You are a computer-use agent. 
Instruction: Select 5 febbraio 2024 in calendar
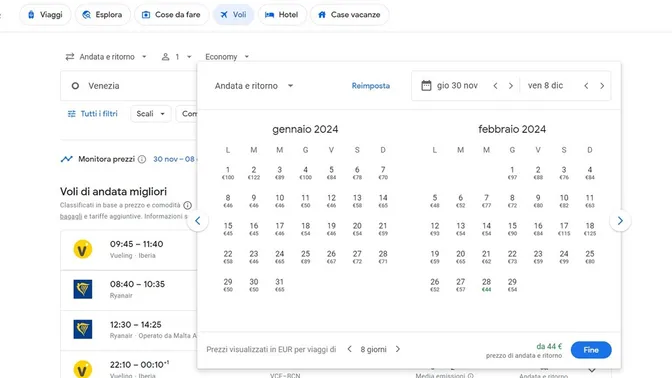(x=435, y=201)
